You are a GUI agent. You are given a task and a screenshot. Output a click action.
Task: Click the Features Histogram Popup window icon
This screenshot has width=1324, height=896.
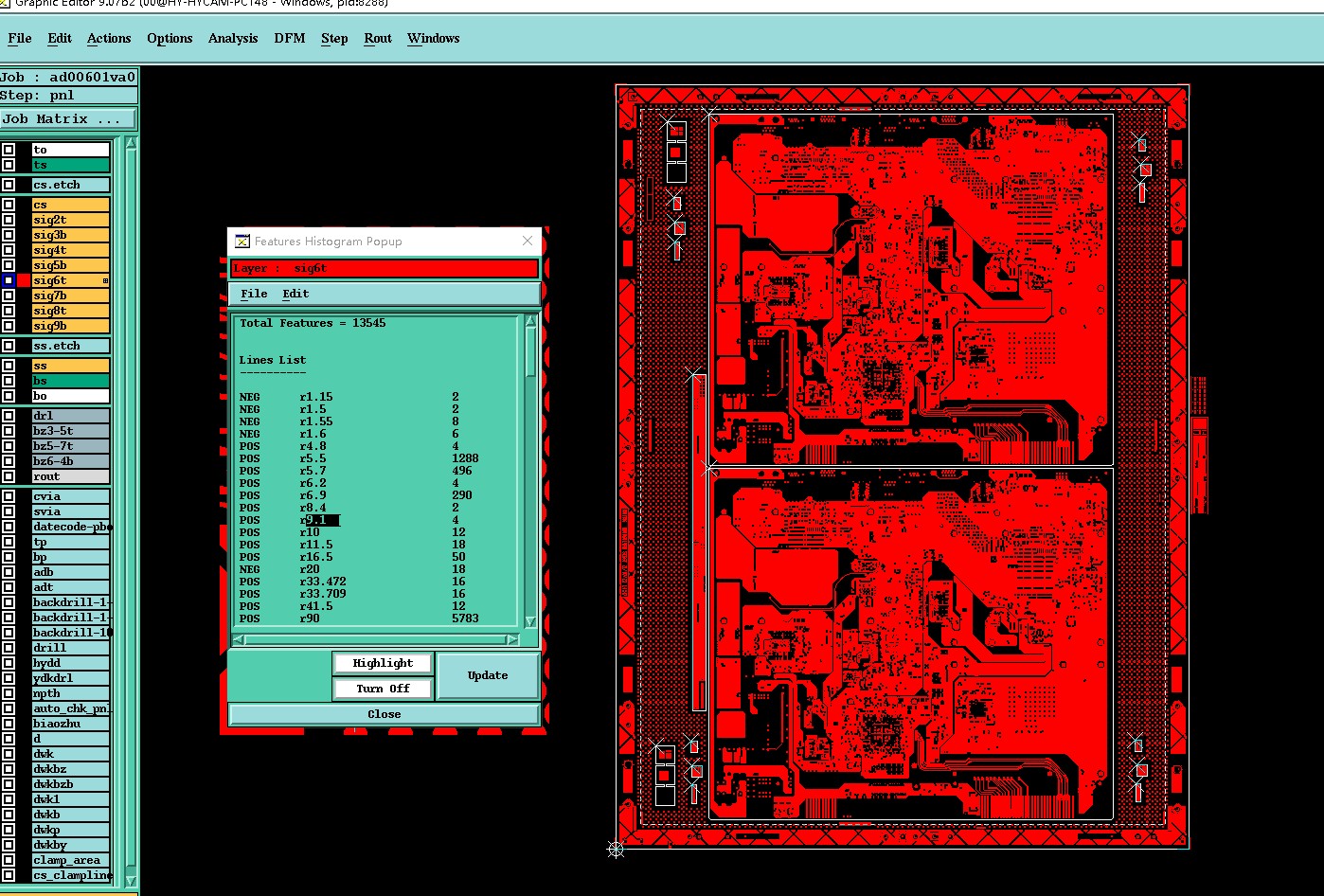pyautogui.click(x=242, y=242)
